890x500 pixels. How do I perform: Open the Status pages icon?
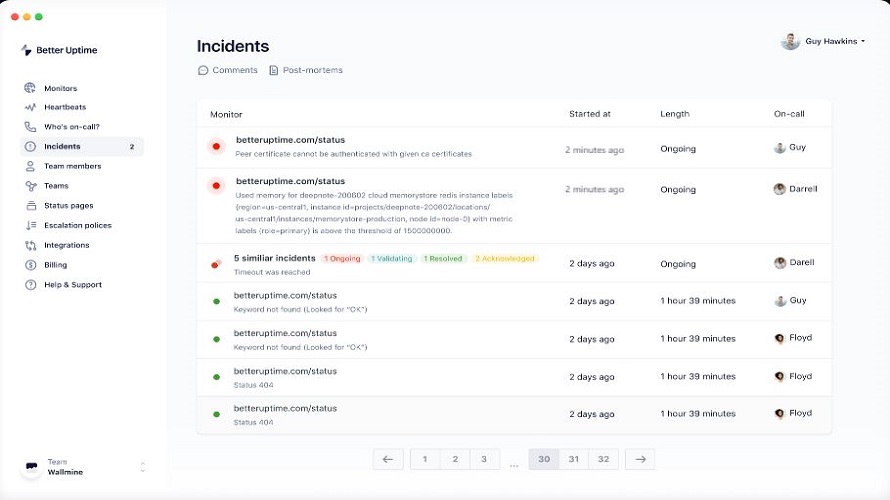[31, 205]
